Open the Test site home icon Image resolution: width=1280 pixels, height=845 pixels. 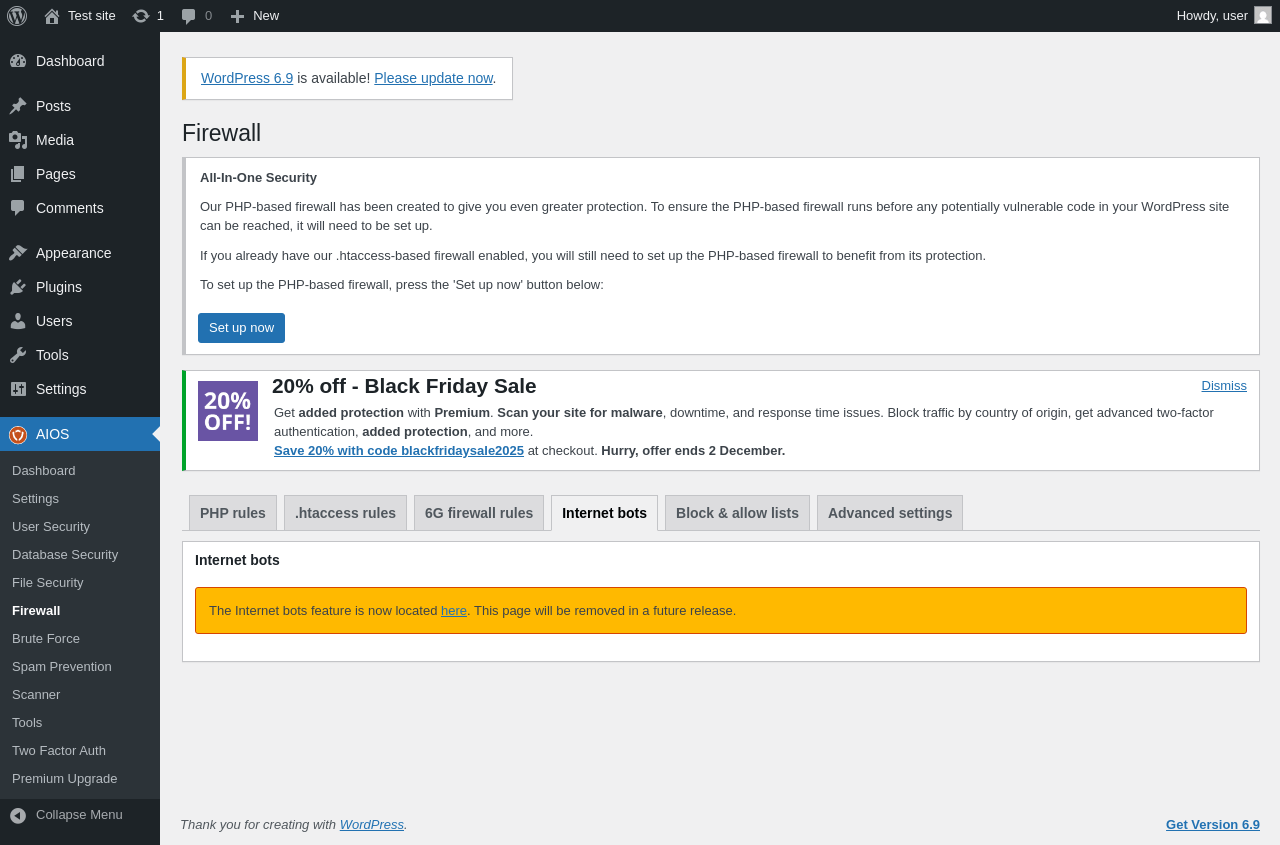click(52, 16)
